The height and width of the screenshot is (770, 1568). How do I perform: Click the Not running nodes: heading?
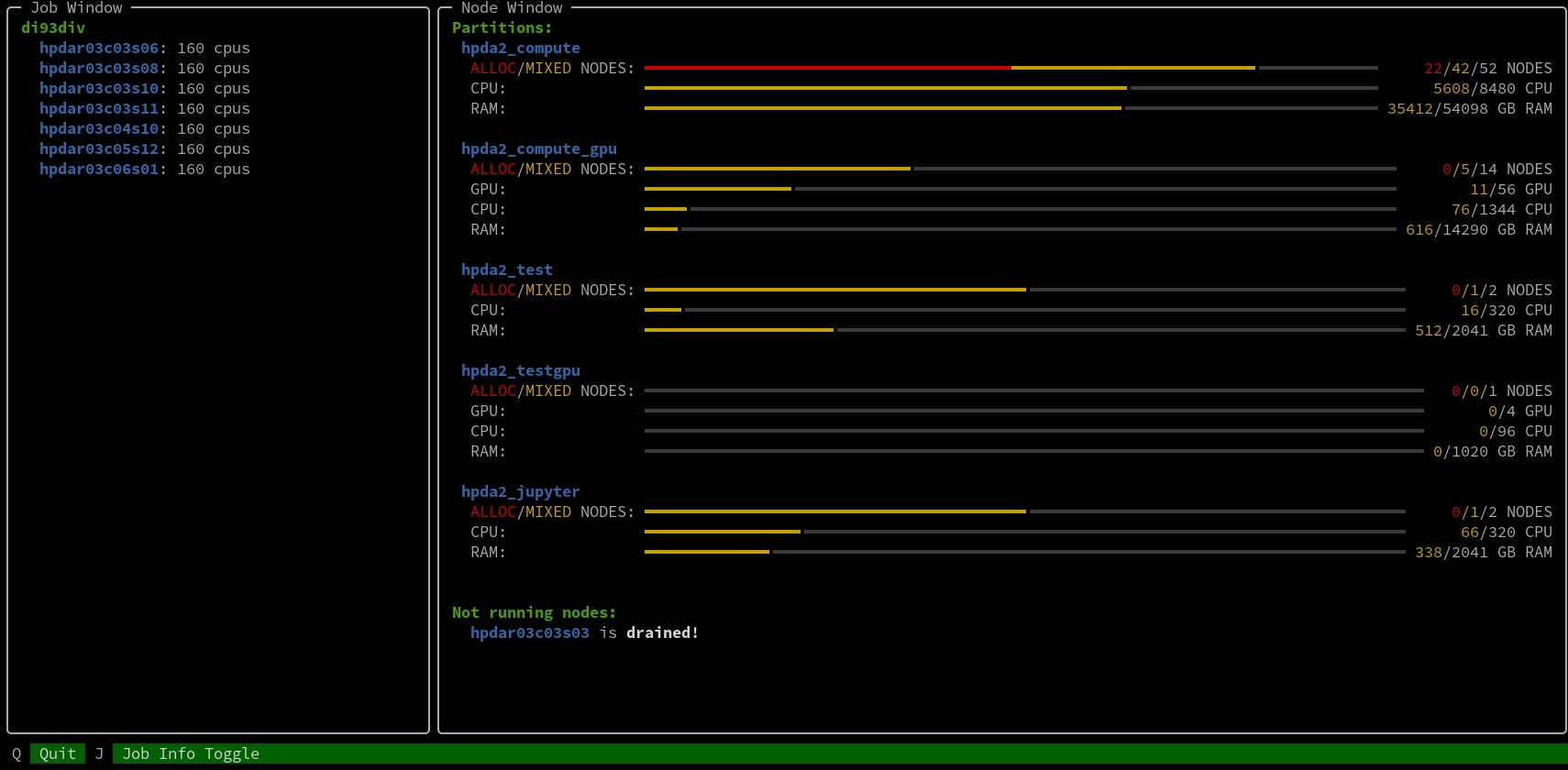tap(535, 612)
